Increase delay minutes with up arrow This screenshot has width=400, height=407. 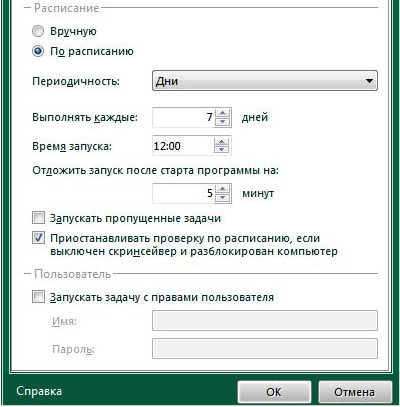coord(223,189)
